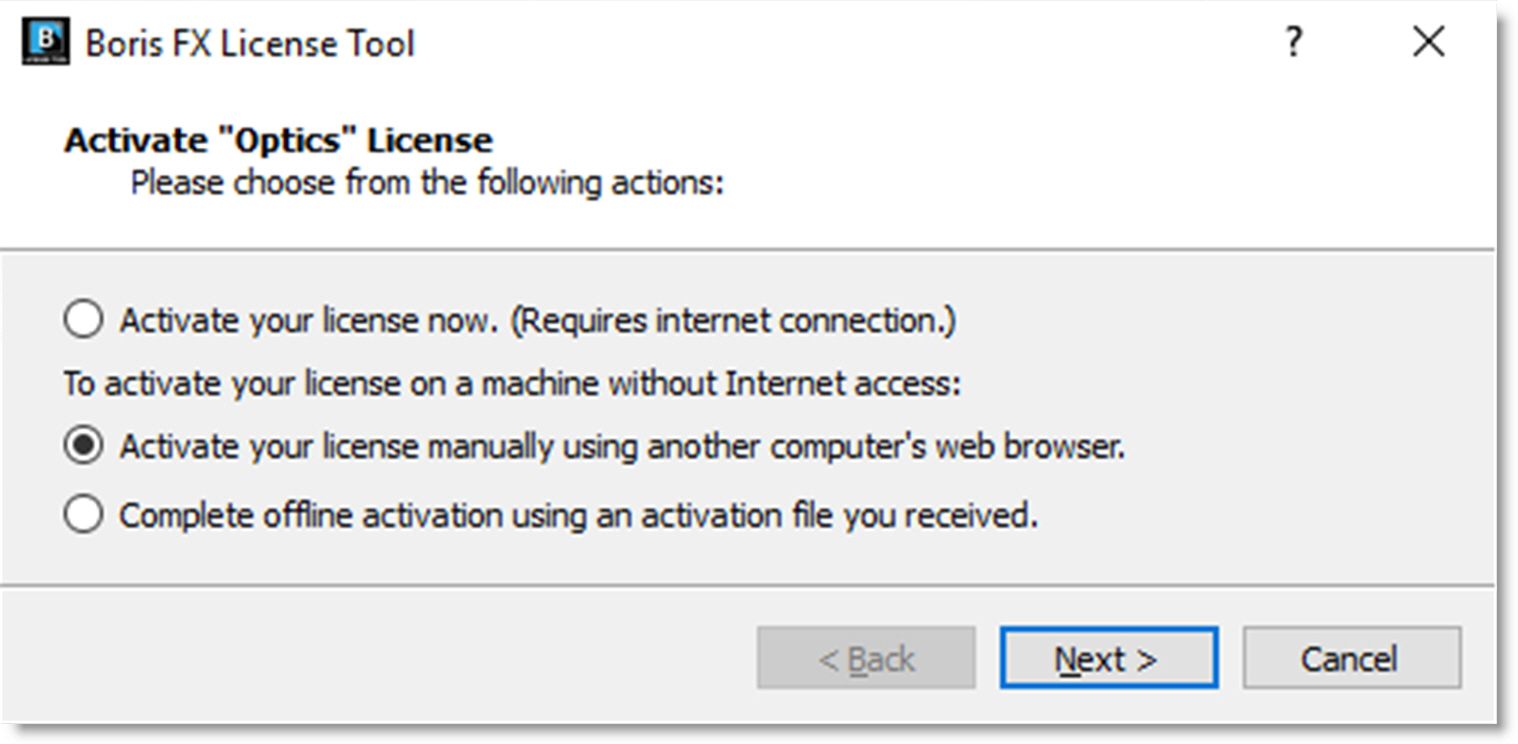The height and width of the screenshot is (744, 1518).
Task: Click the greyed-out Back button
Action: [865, 658]
